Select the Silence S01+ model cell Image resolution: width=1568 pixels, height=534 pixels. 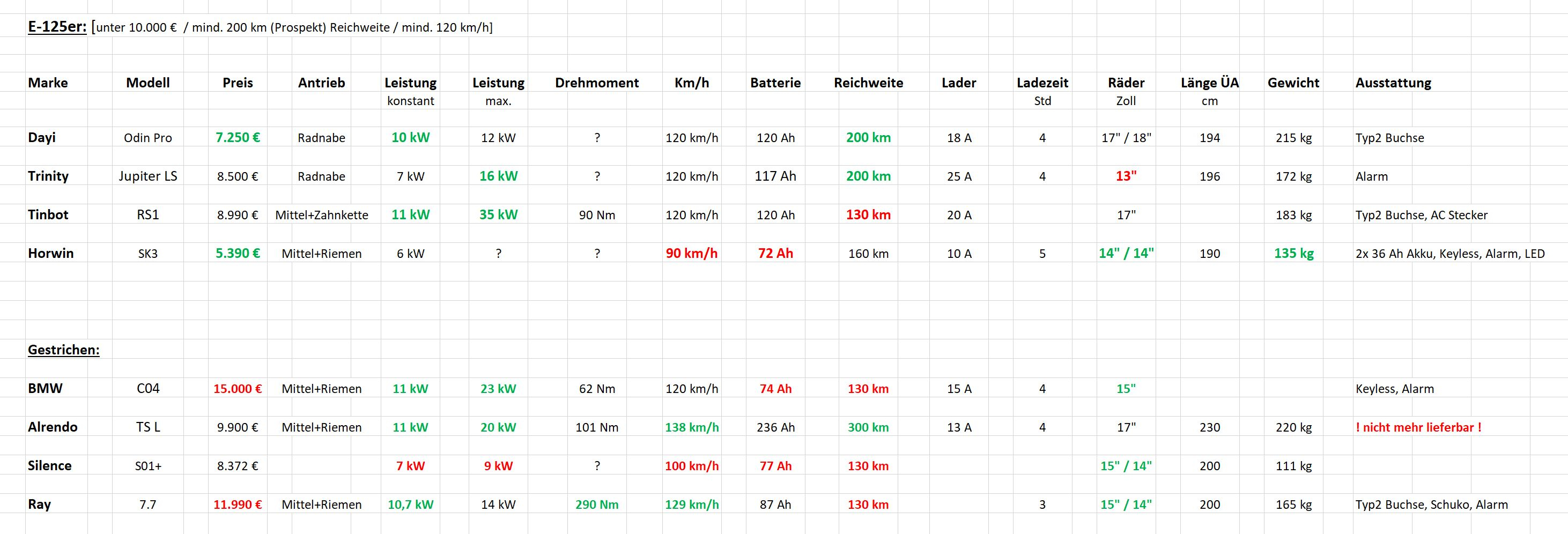(x=148, y=466)
